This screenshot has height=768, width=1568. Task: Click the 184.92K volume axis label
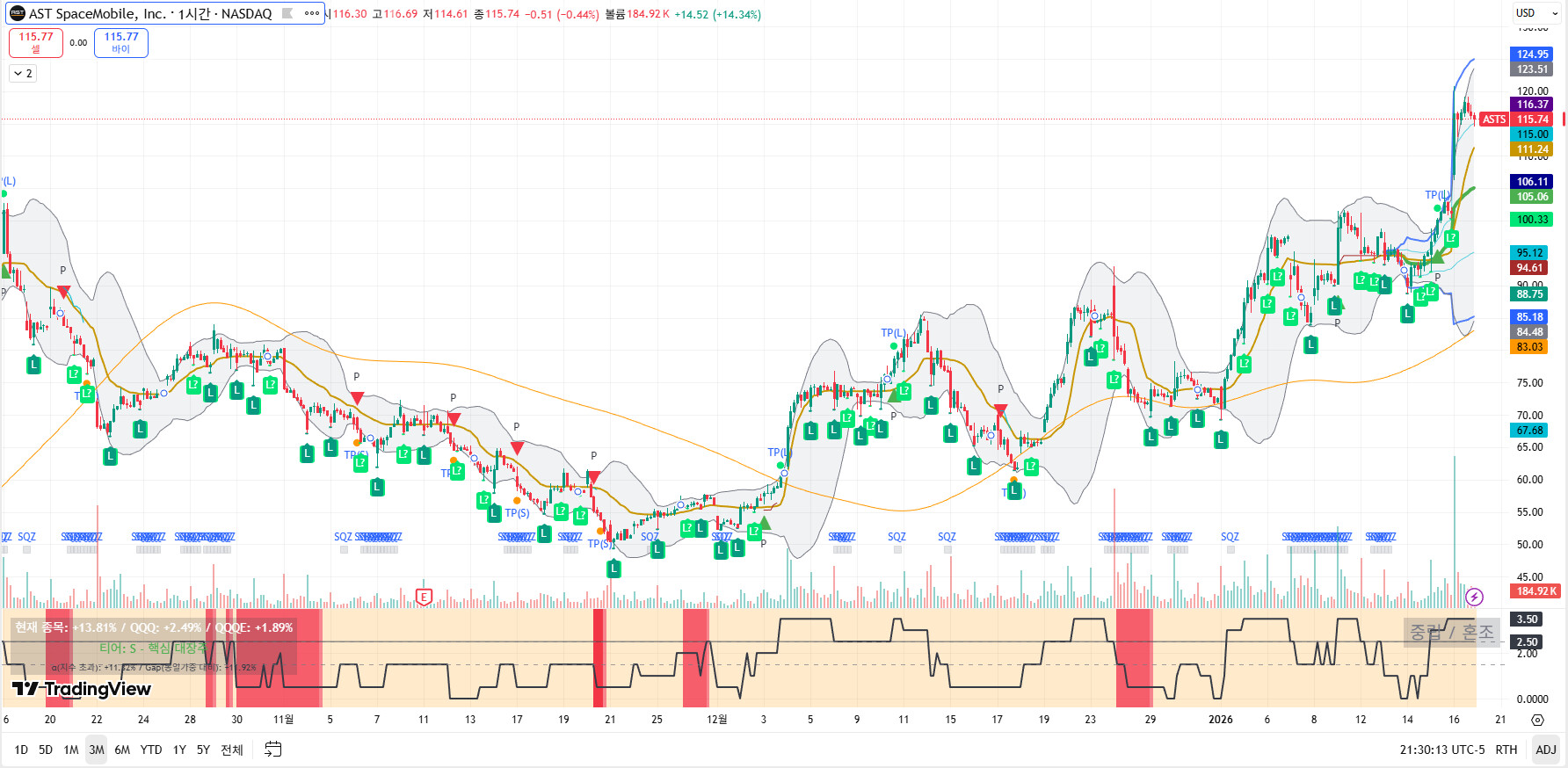(x=1535, y=591)
